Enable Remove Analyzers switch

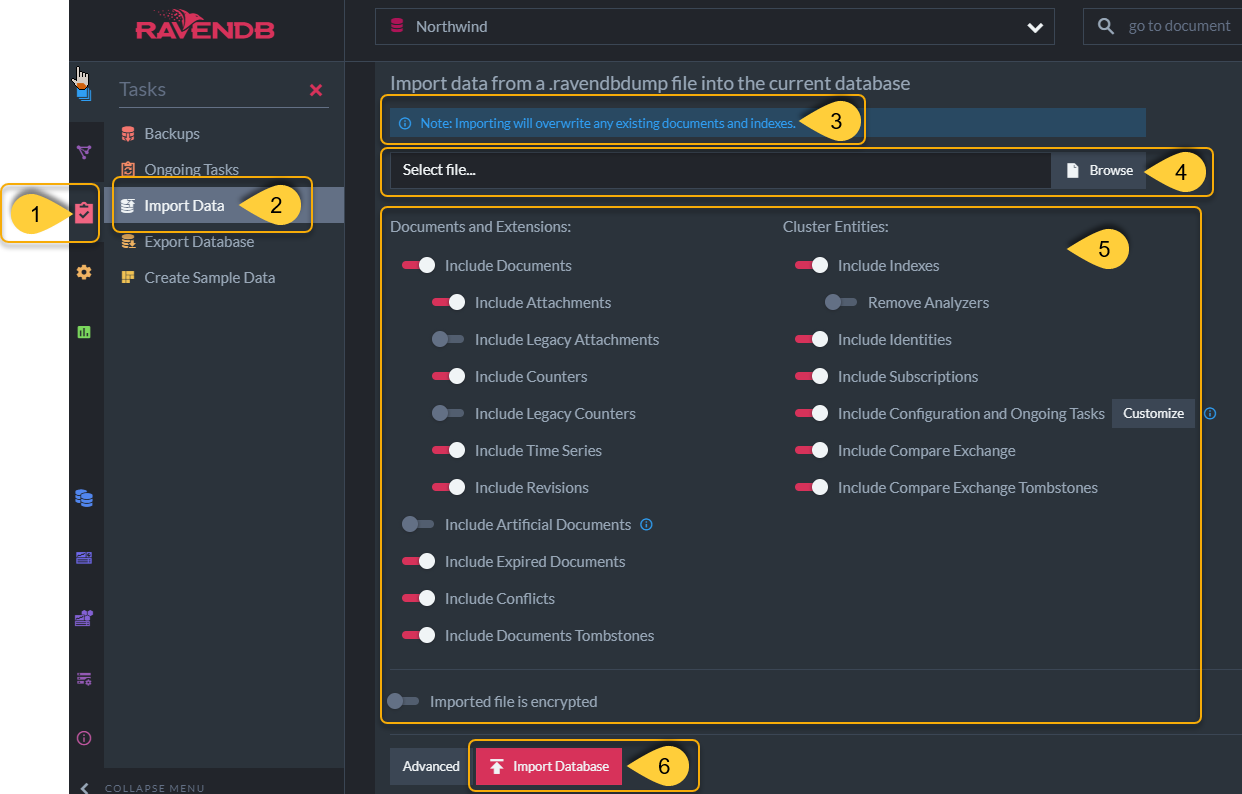[x=841, y=302]
